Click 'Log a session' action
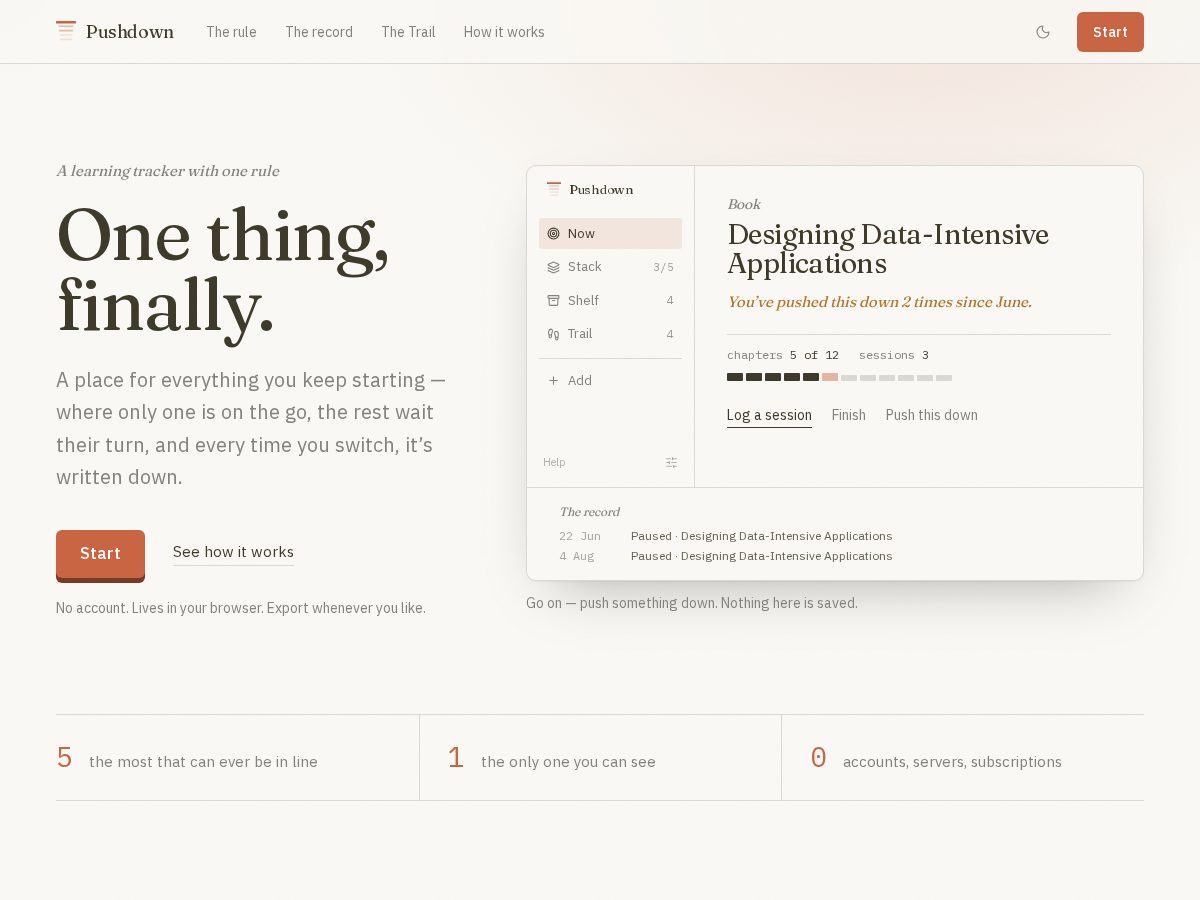 point(769,415)
